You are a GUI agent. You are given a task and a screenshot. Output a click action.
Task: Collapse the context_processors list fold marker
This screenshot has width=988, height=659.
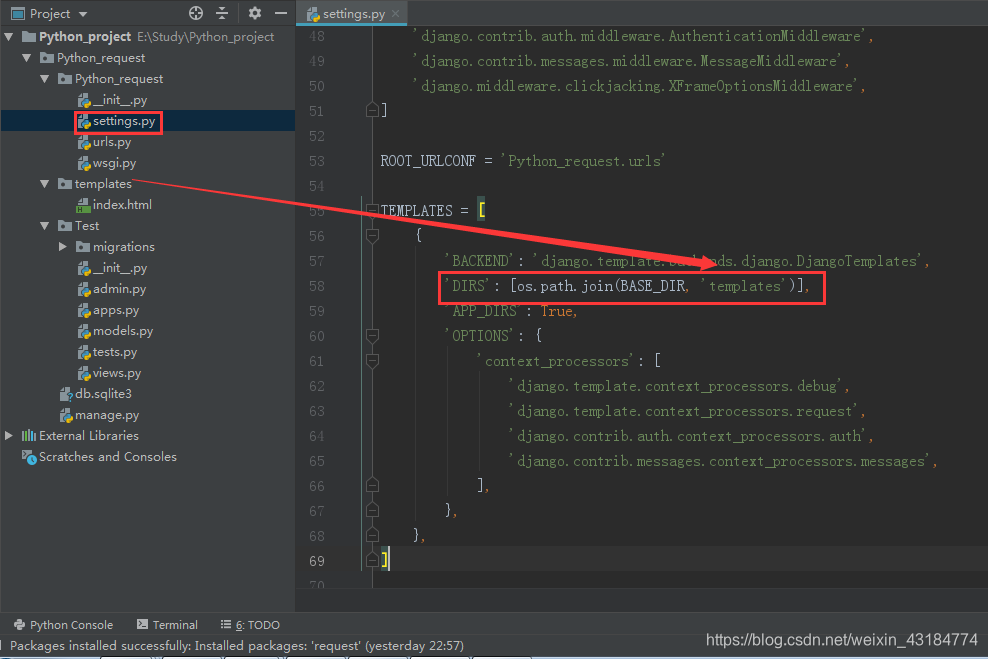click(x=372, y=361)
